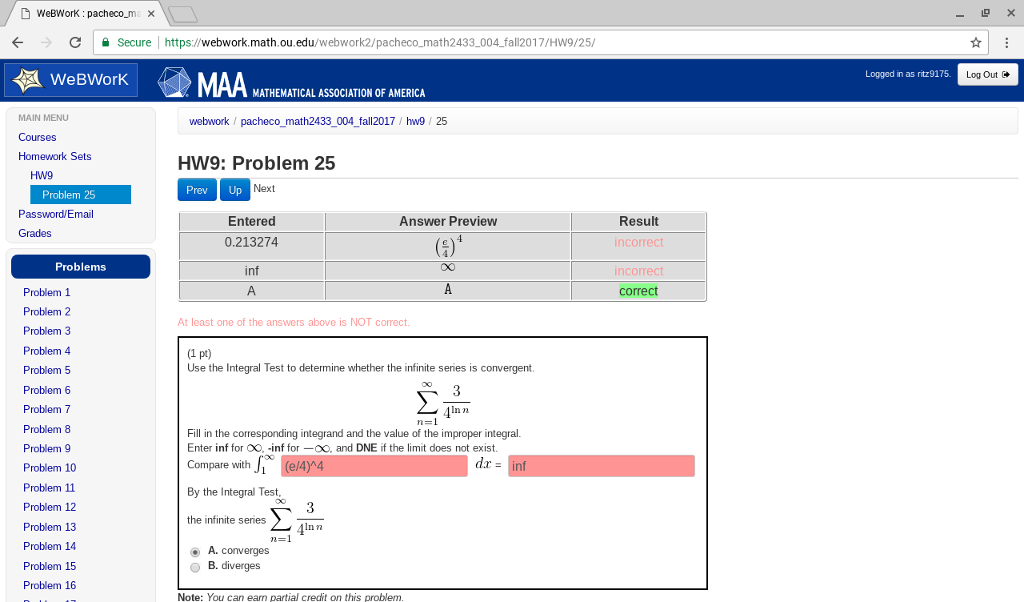This screenshot has height=602, width=1024.
Task: Click the Log Out button
Action: 986,73
